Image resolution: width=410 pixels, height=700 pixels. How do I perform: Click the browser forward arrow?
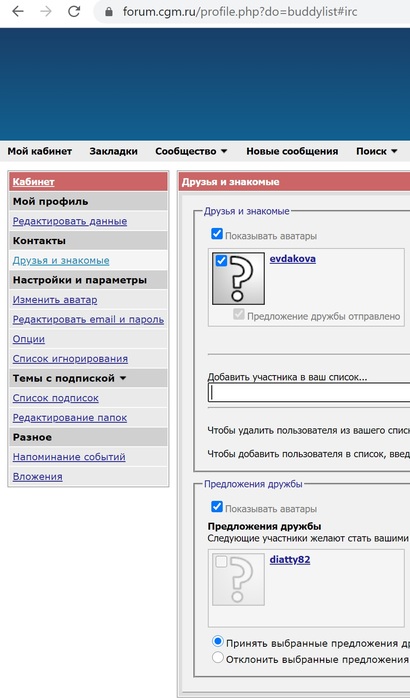46,12
